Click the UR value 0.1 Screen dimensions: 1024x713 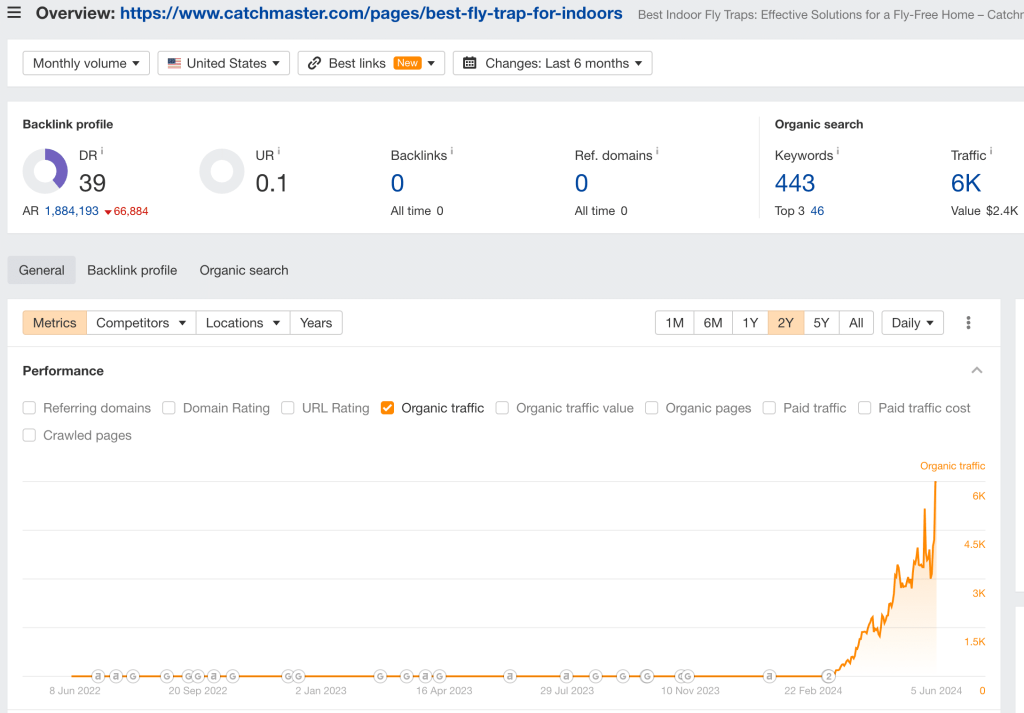(271, 183)
